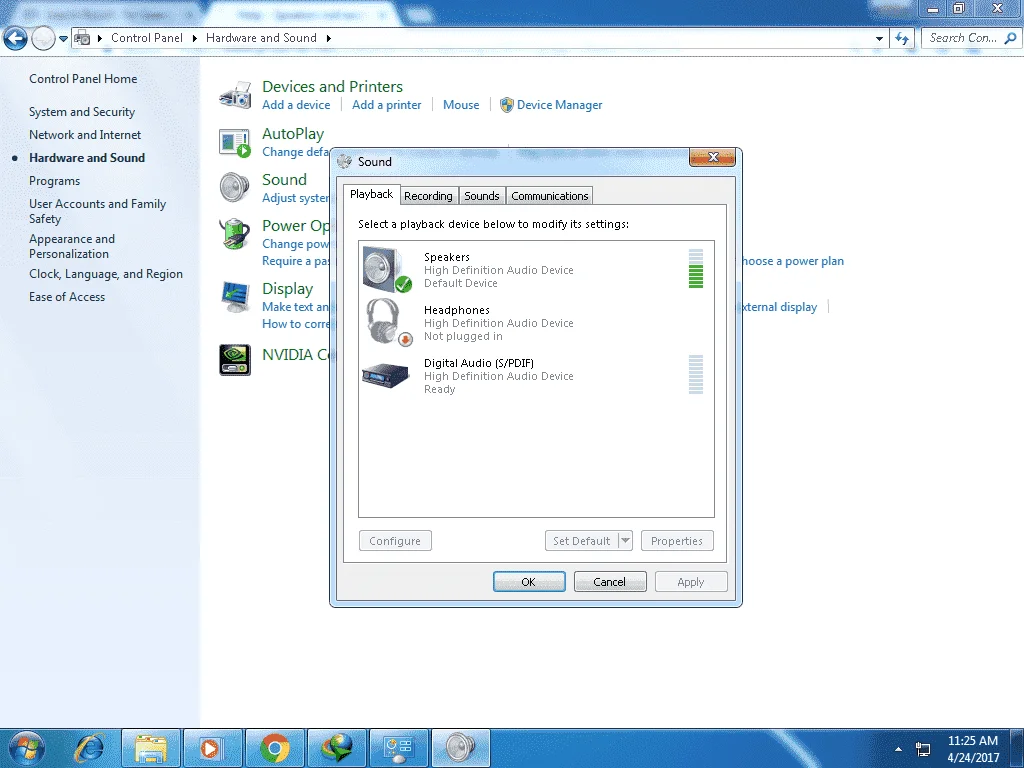Switch to the Playback tab

pyautogui.click(x=372, y=195)
